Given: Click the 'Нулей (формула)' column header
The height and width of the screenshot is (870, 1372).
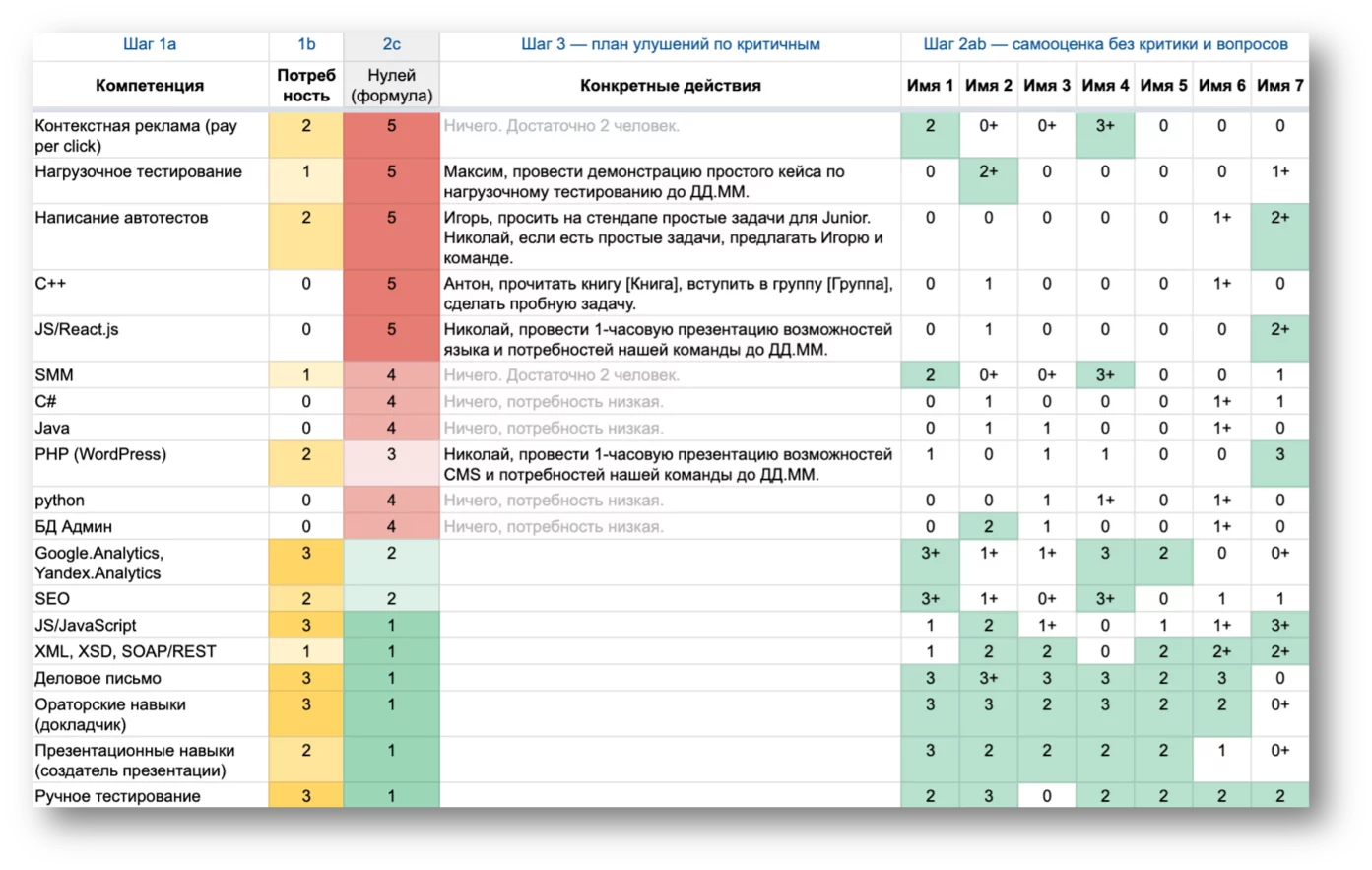Looking at the screenshot, I should click(x=391, y=86).
